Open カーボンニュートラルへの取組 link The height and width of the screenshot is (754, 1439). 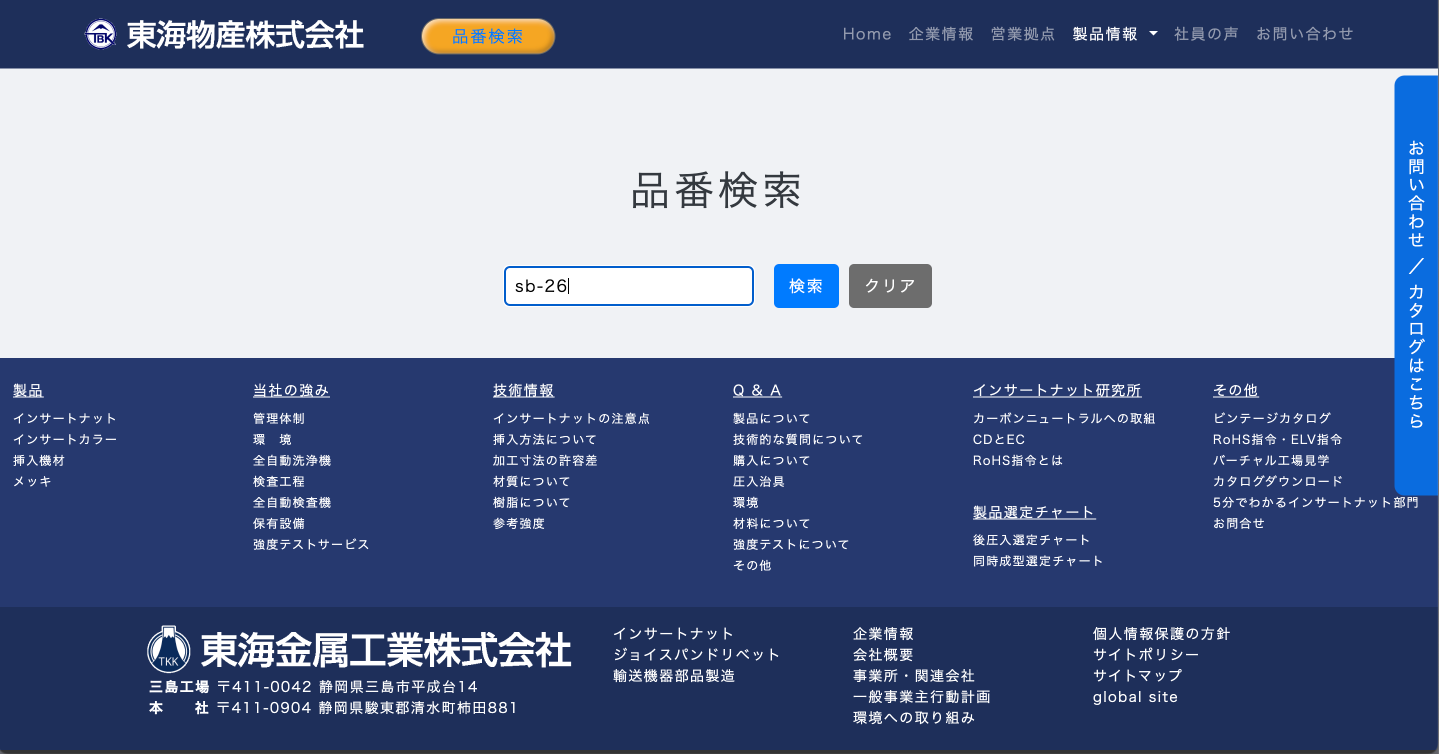pos(1064,419)
